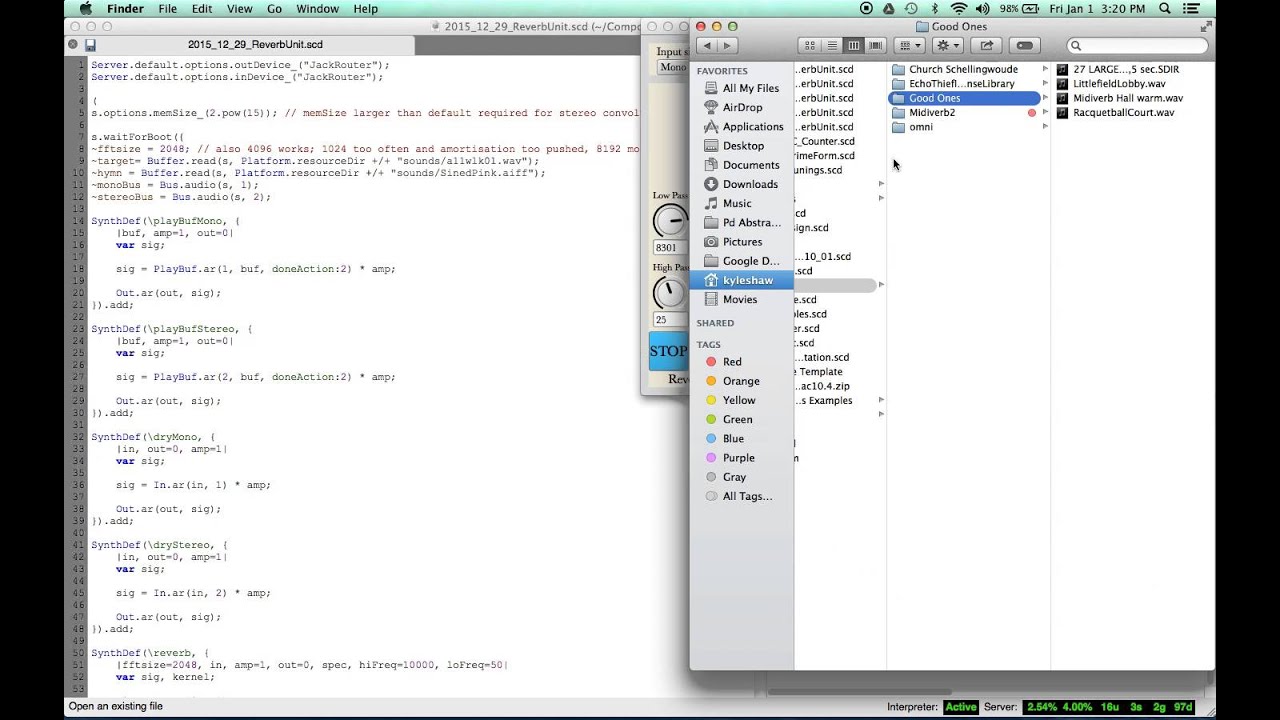Open AirDrop in the Finder sidebar
This screenshot has height=720, width=1280.
741,107
